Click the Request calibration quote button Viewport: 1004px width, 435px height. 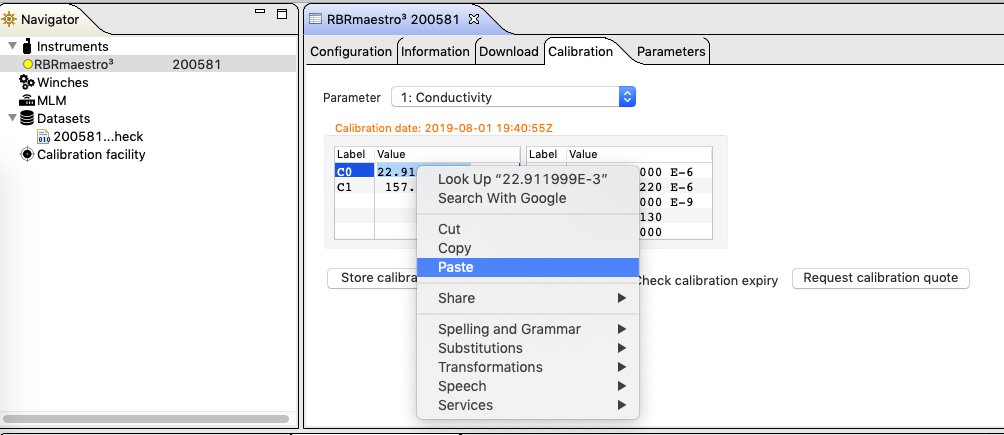pyautogui.click(x=880, y=278)
